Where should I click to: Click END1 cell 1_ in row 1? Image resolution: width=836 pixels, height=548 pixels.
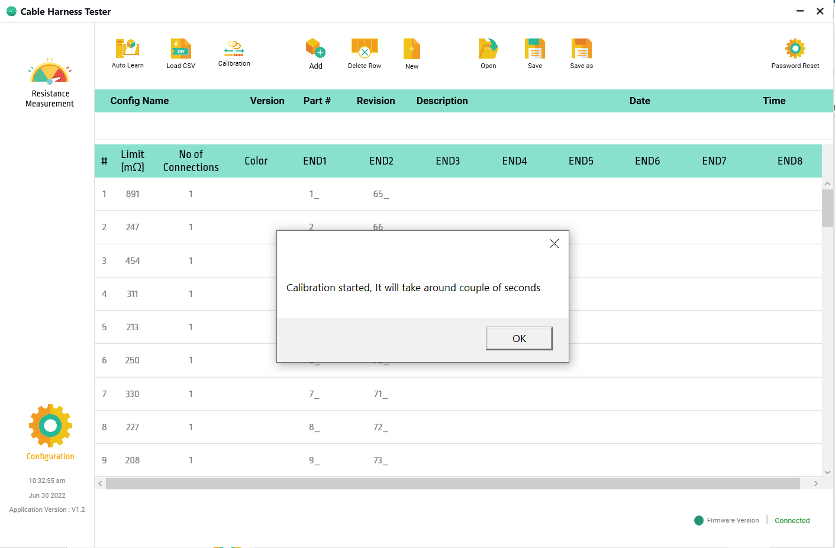pos(314,194)
